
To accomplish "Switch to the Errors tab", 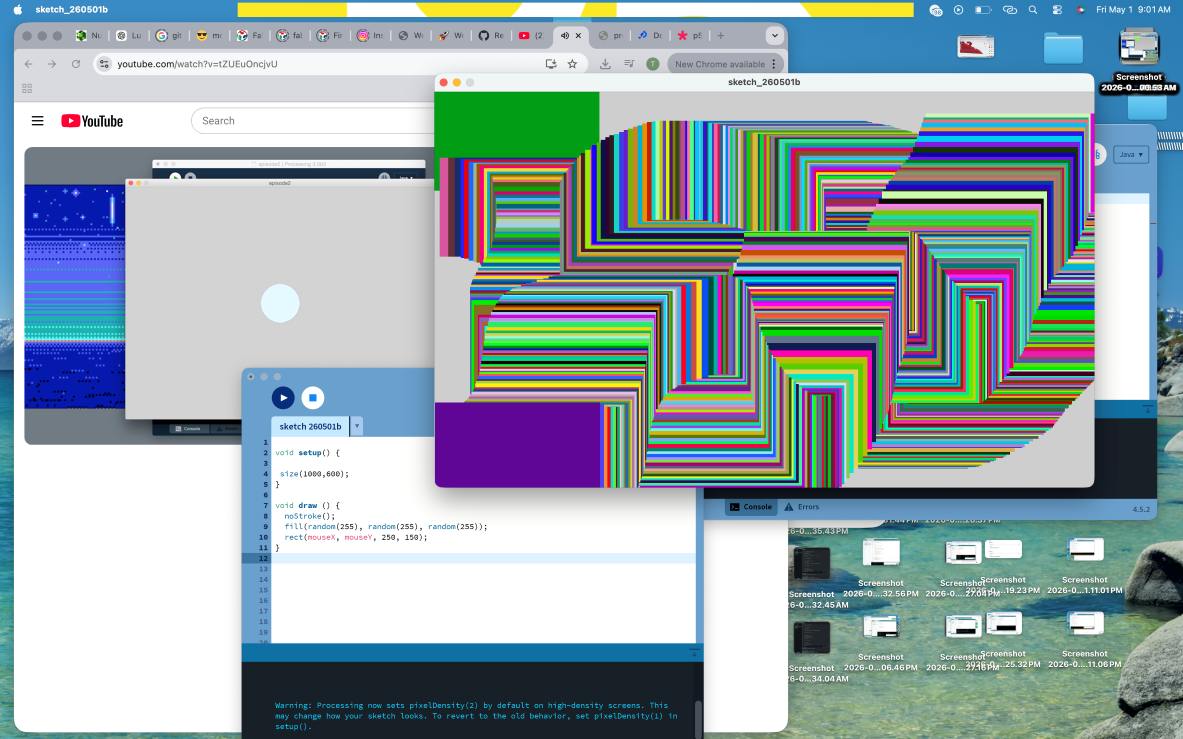I will (801, 507).
